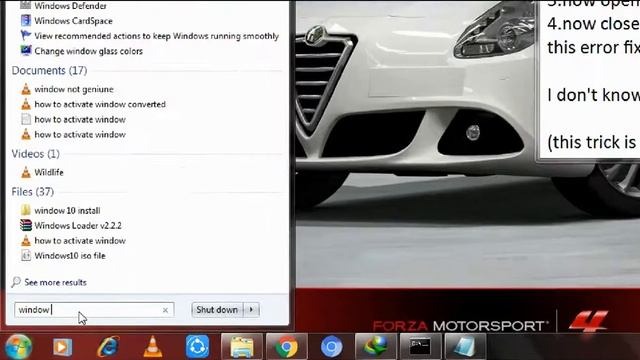Click folder icon beside 'window 10 install'
This screenshot has width=640, height=360.
[x=26, y=210]
